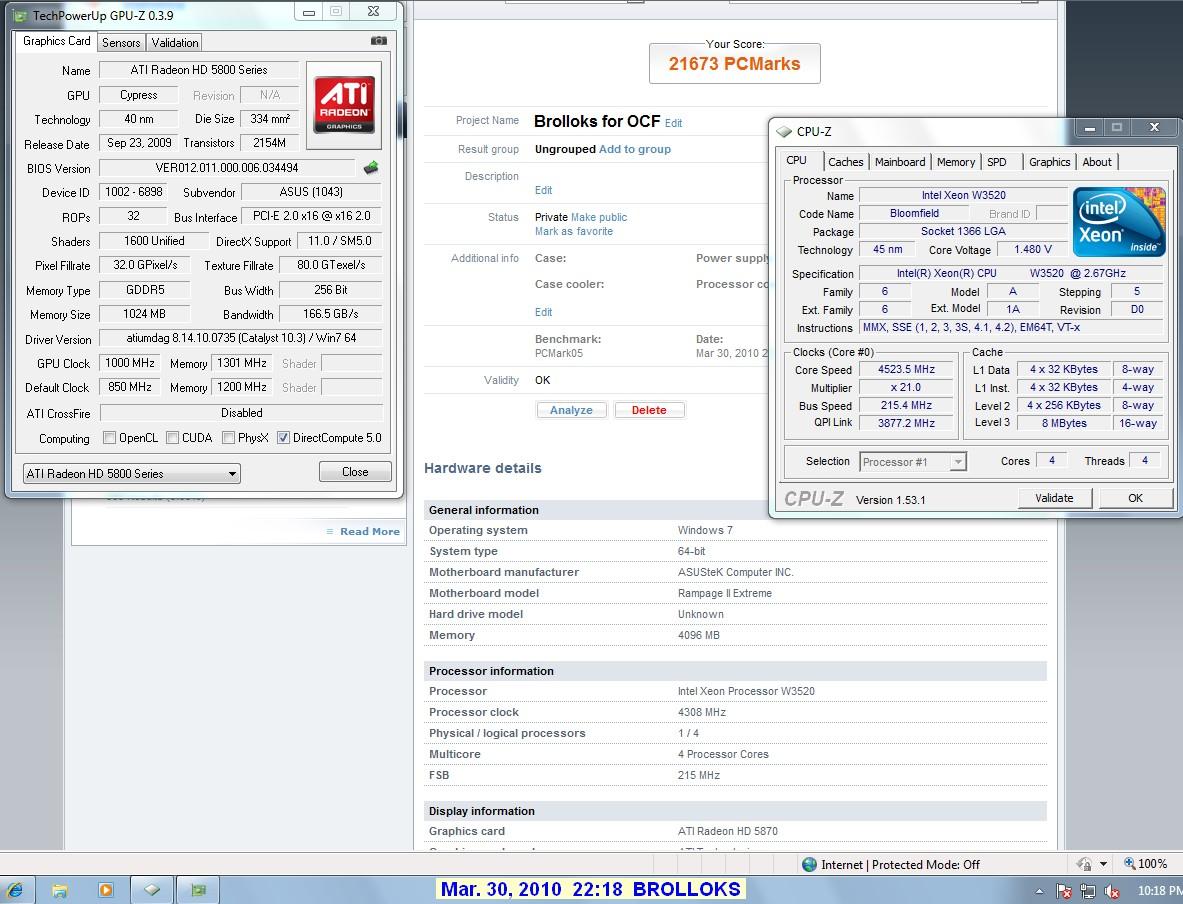Viewport: 1183px width, 904px height.
Task: Open the CPU-Z SPD tab
Action: point(997,162)
